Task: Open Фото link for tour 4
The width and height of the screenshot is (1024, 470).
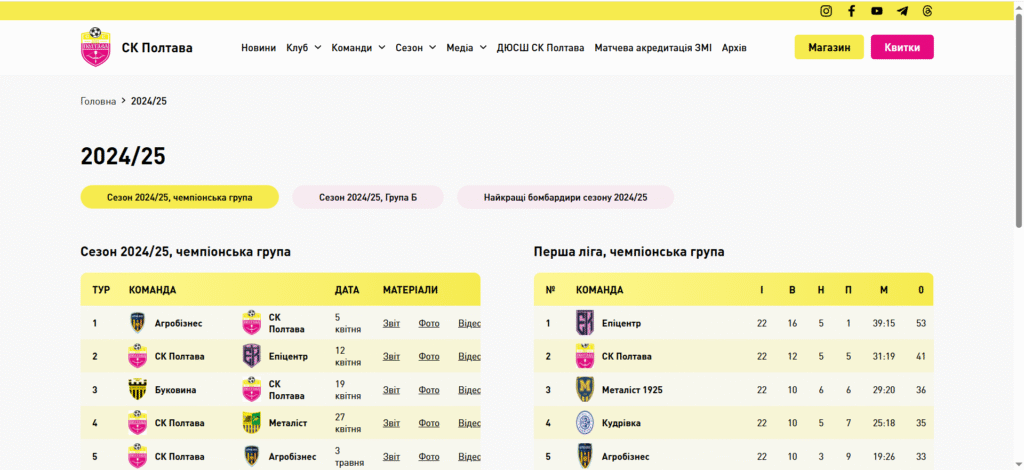Action: click(429, 423)
